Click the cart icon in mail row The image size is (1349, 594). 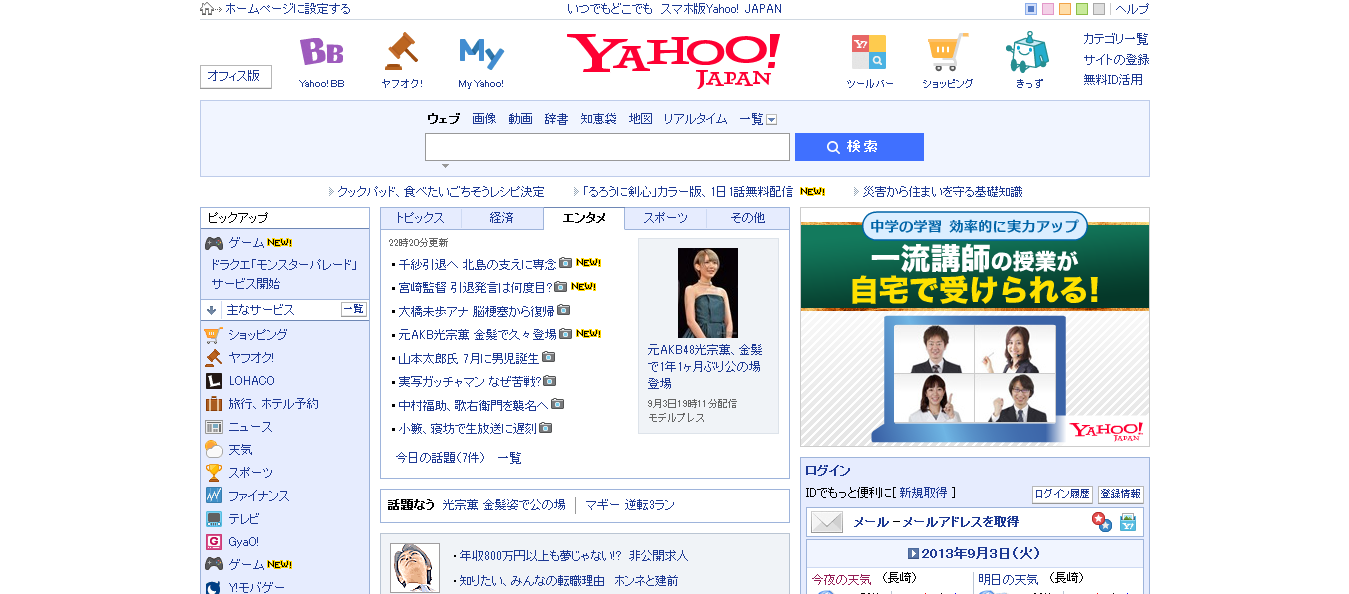click(x=1128, y=522)
